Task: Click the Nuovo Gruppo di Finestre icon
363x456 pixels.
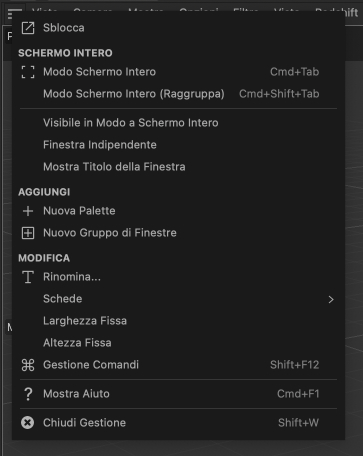Action: (28, 233)
